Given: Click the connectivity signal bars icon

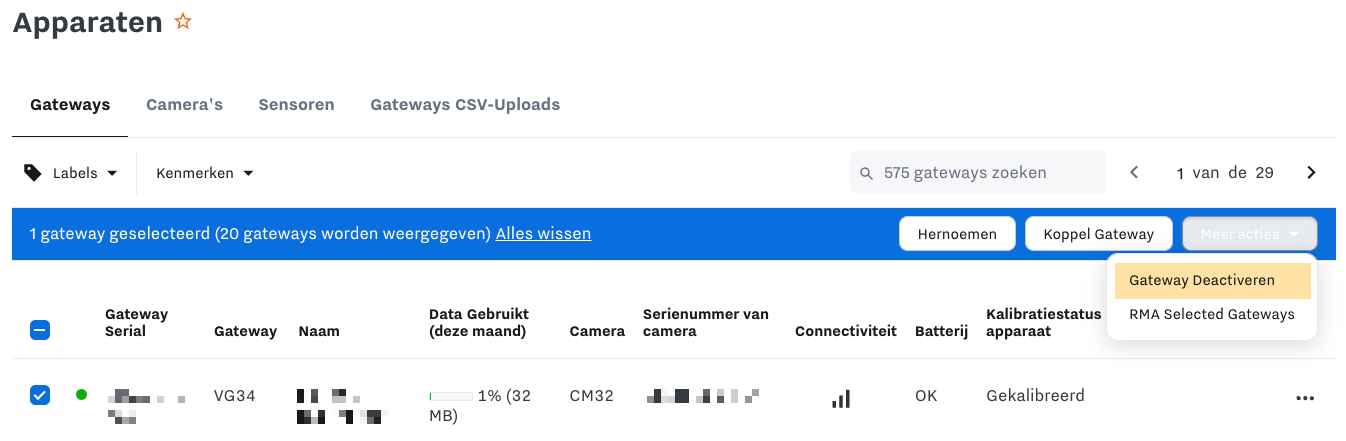Looking at the screenshot, I should point(841,399).
